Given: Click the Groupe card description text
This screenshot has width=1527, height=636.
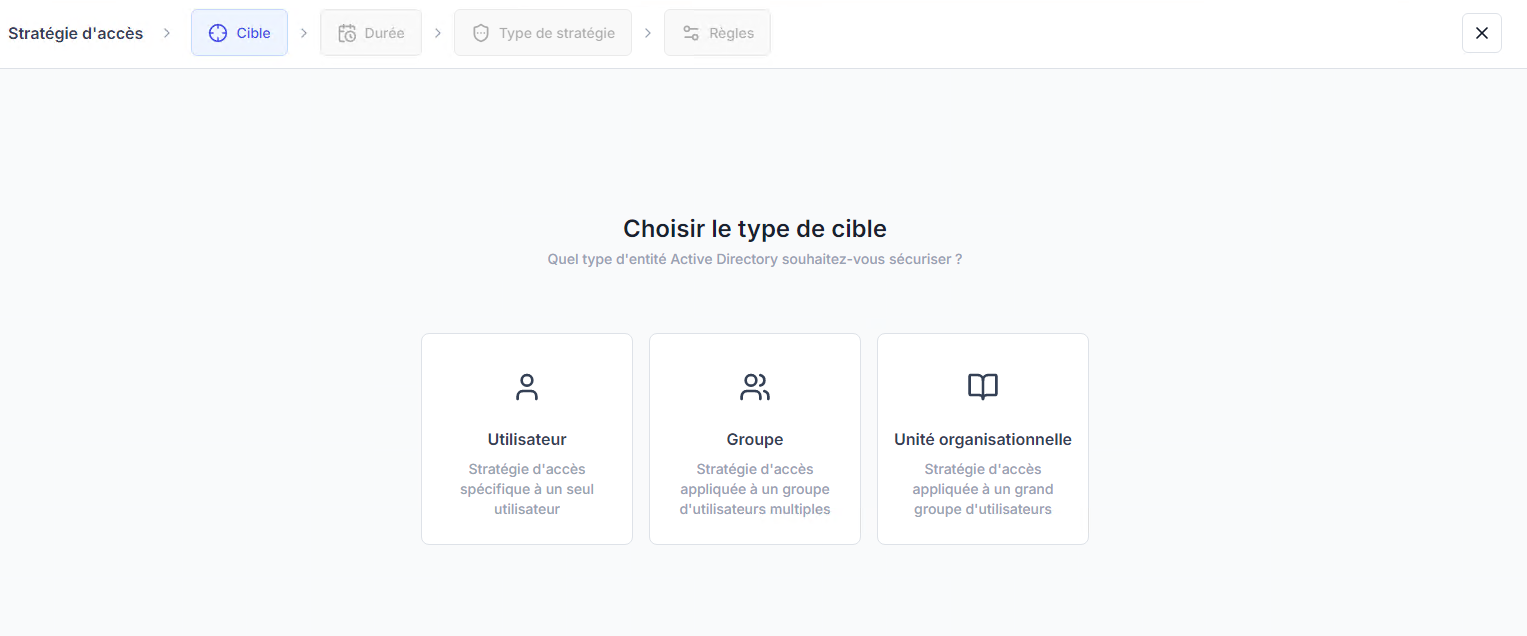Looking at the screenshot, I should 755,489.
